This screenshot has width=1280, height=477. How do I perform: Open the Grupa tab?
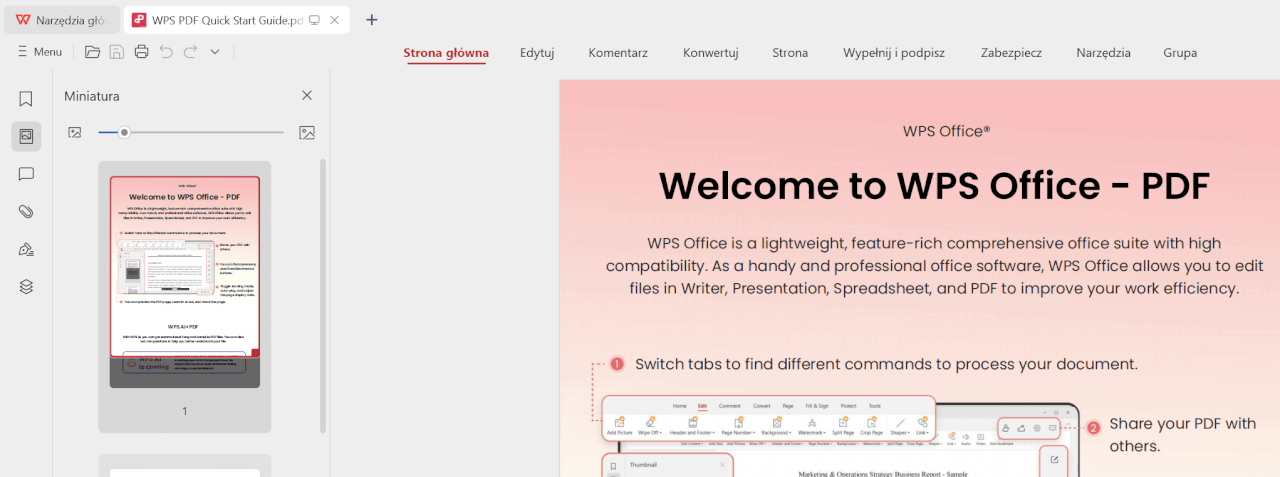(1180, 53)
